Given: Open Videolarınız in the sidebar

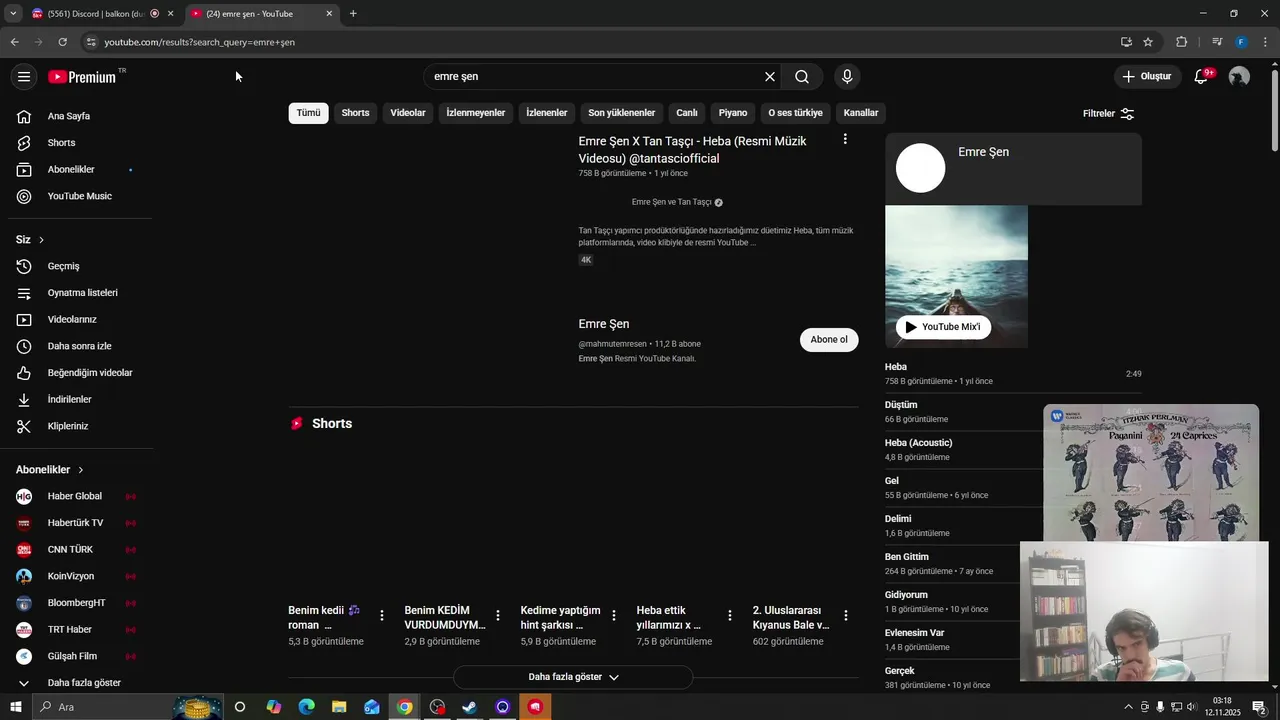Looking at the screenshot, I should (x=76, y=320).
